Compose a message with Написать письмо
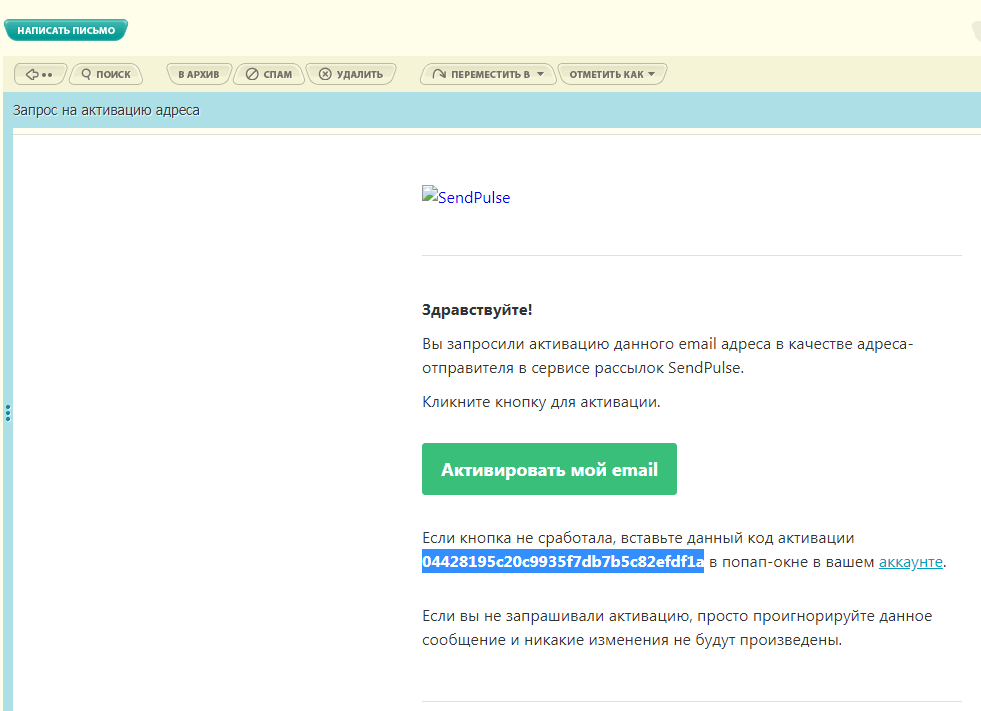Viewport: 981px width, 711px height. (x=66, y=30)
